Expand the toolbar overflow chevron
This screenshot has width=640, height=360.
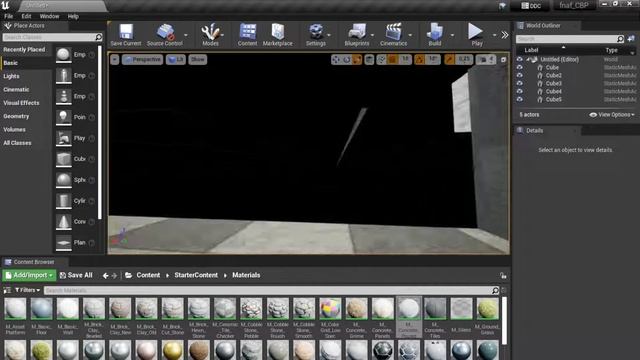tap(505, 35)
